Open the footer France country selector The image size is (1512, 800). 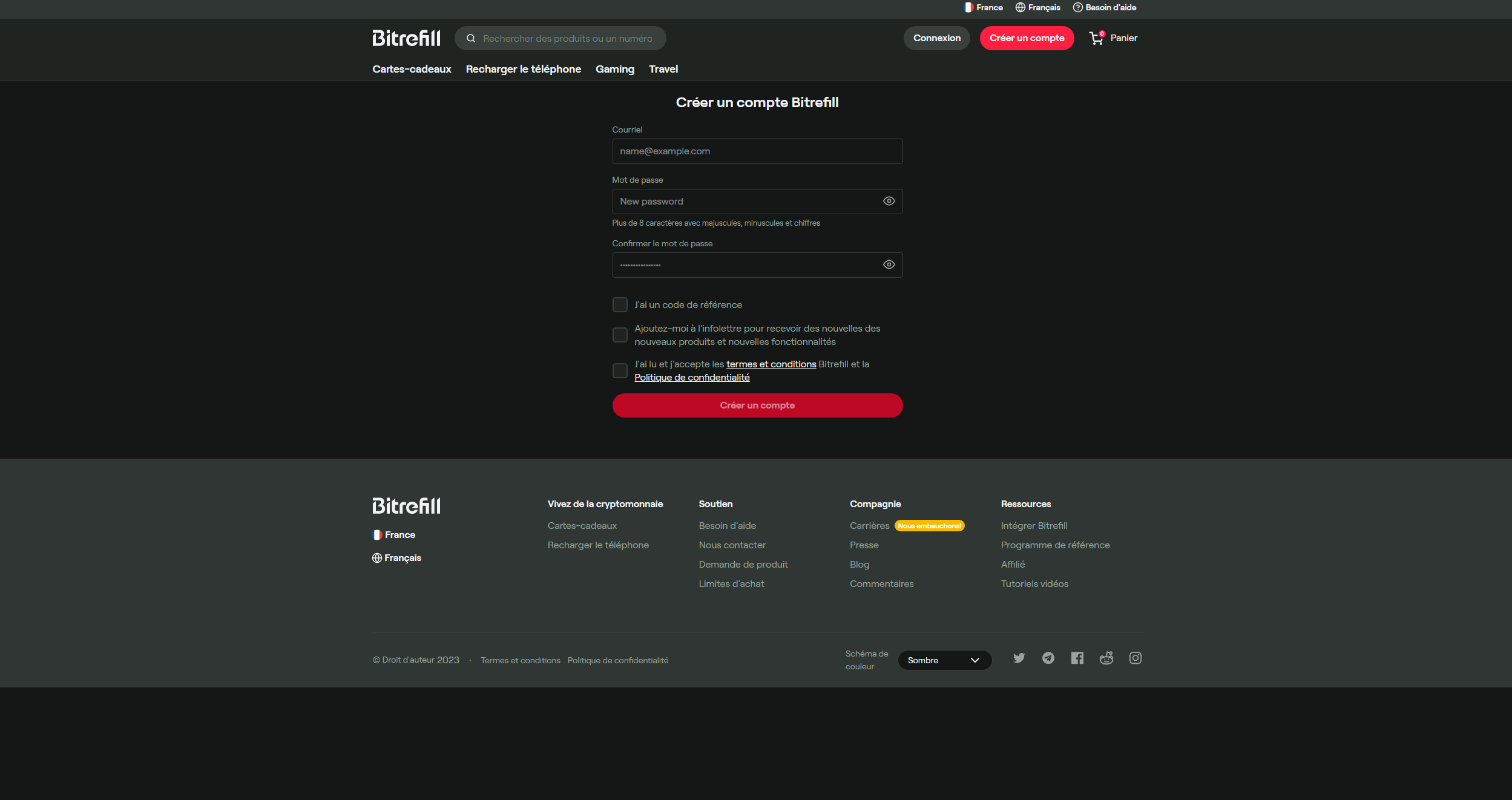(394, 535)
